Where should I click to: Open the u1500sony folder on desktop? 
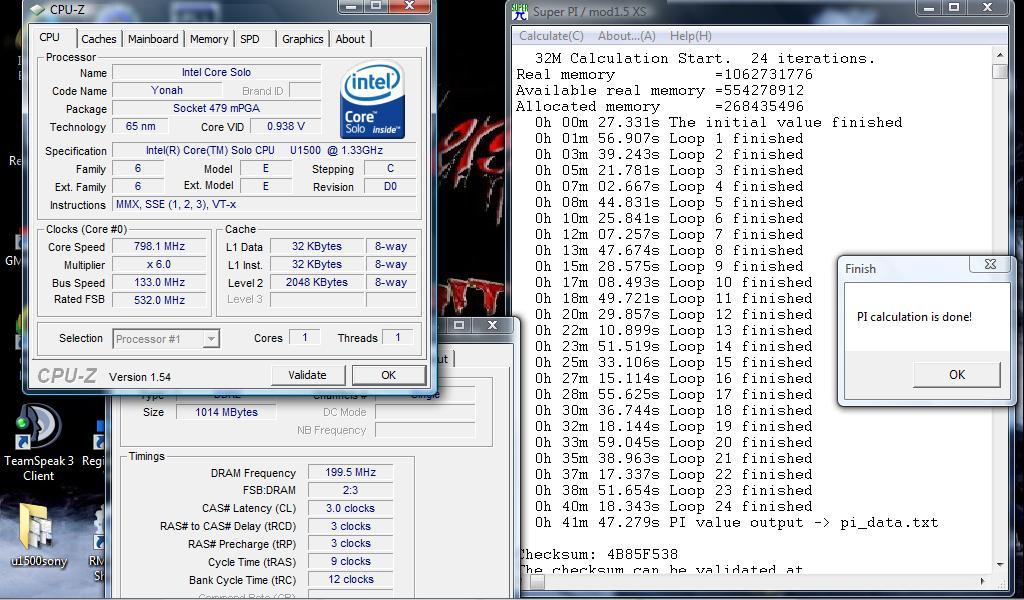coord(39,535)
